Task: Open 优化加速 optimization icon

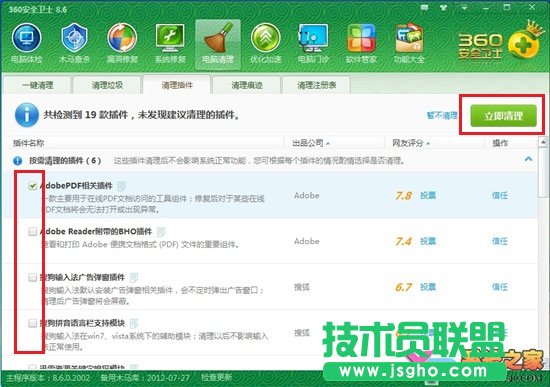Action: pyautogui.click(x=266, y=44)
